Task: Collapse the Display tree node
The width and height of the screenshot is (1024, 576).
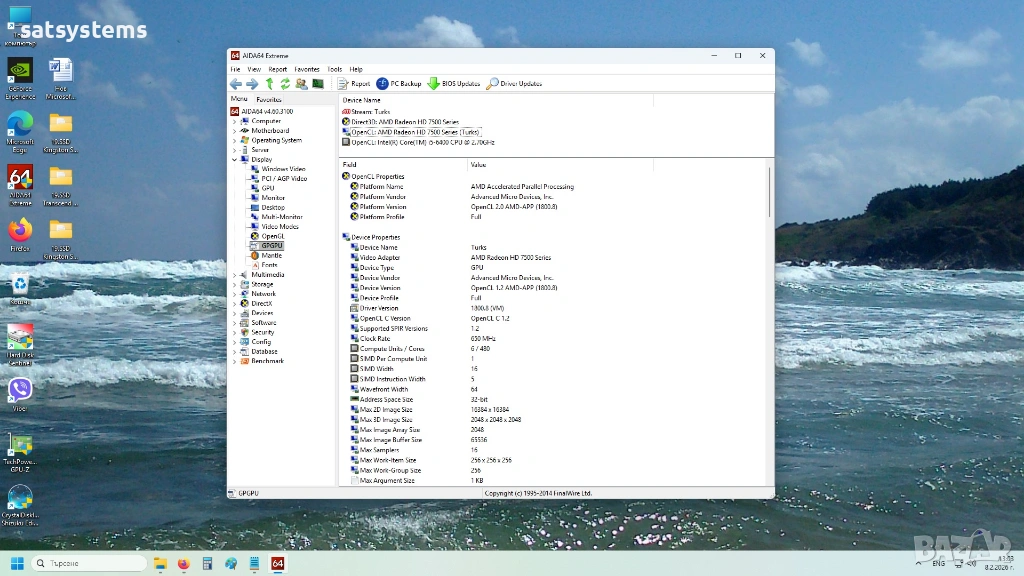Action: tap(234, 159)
